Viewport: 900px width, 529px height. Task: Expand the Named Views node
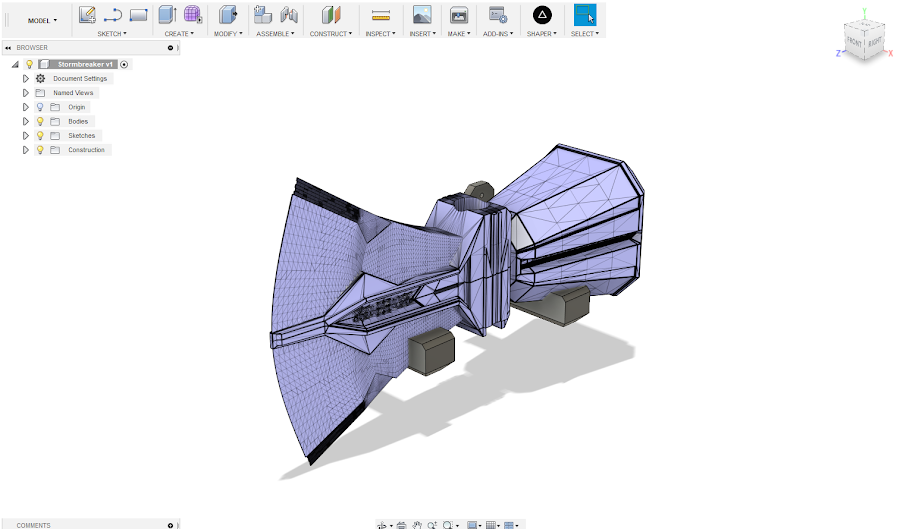point(26,93)
